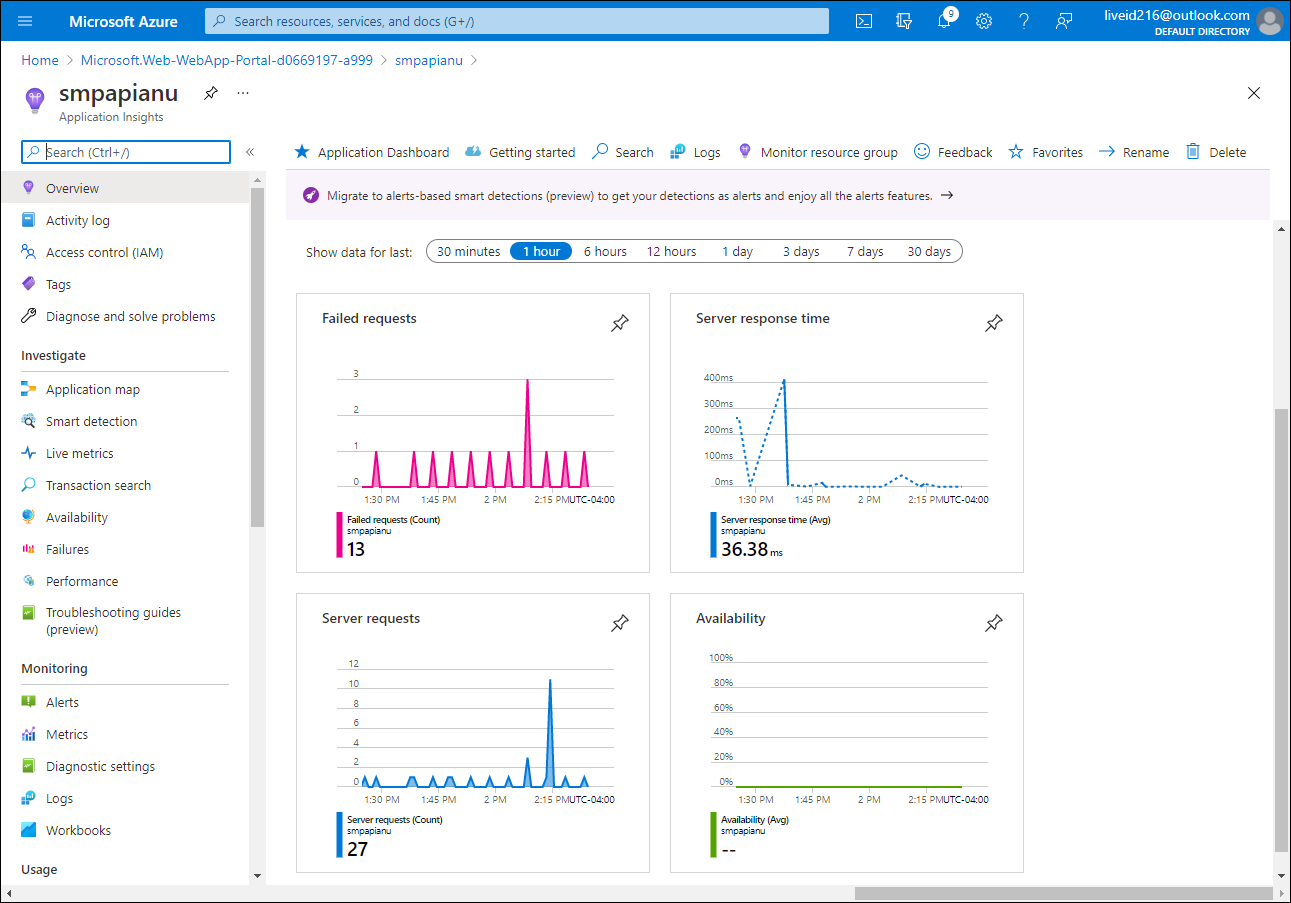Open the notifications bell
Viewport: 1291px width, 903px height.
click(x=944, y=20)
